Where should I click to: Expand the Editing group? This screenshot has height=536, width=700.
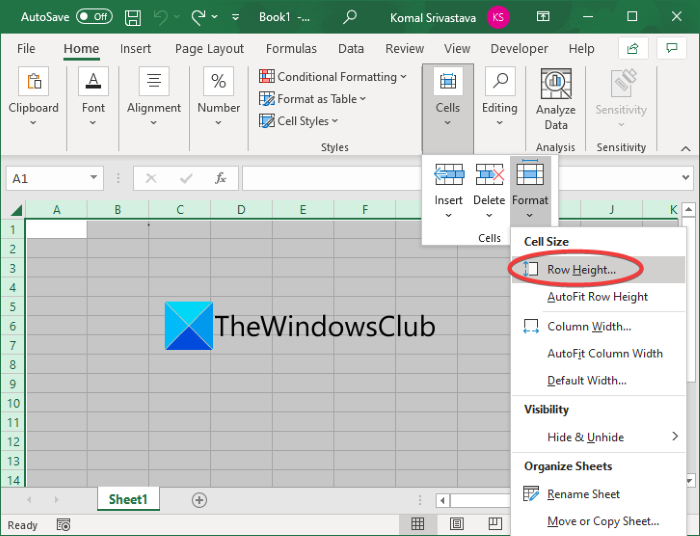(x=500, y=96)
